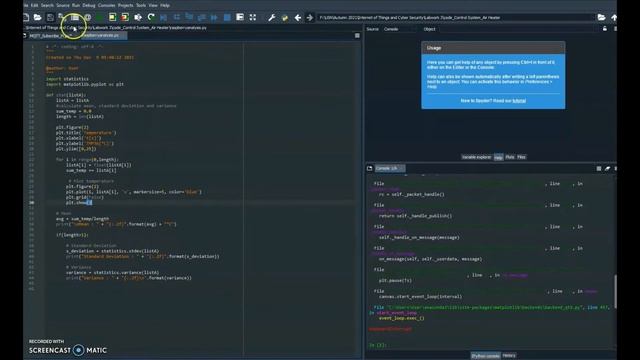Open working directory path dropdown
Viewport: 640px width, 360px height.
pos(455,18)
